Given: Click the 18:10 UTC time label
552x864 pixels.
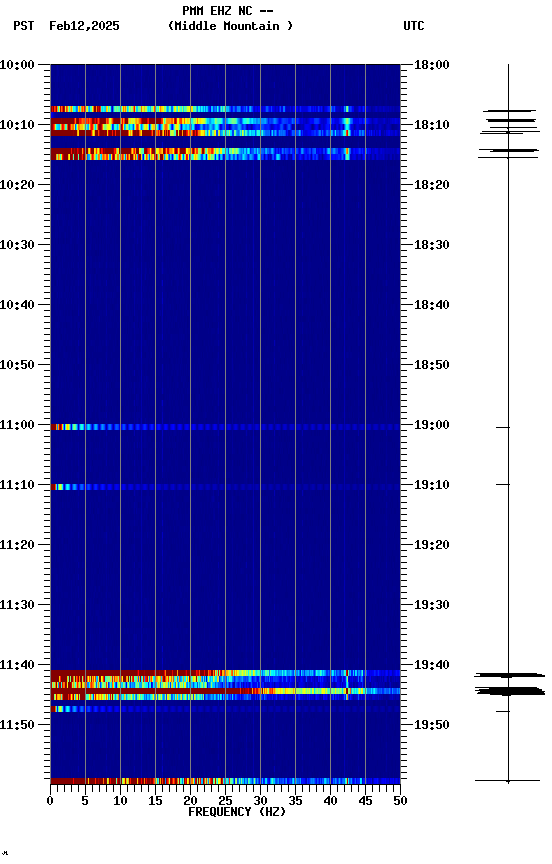Looking at the screenshot, I should [x=432, y=125].
